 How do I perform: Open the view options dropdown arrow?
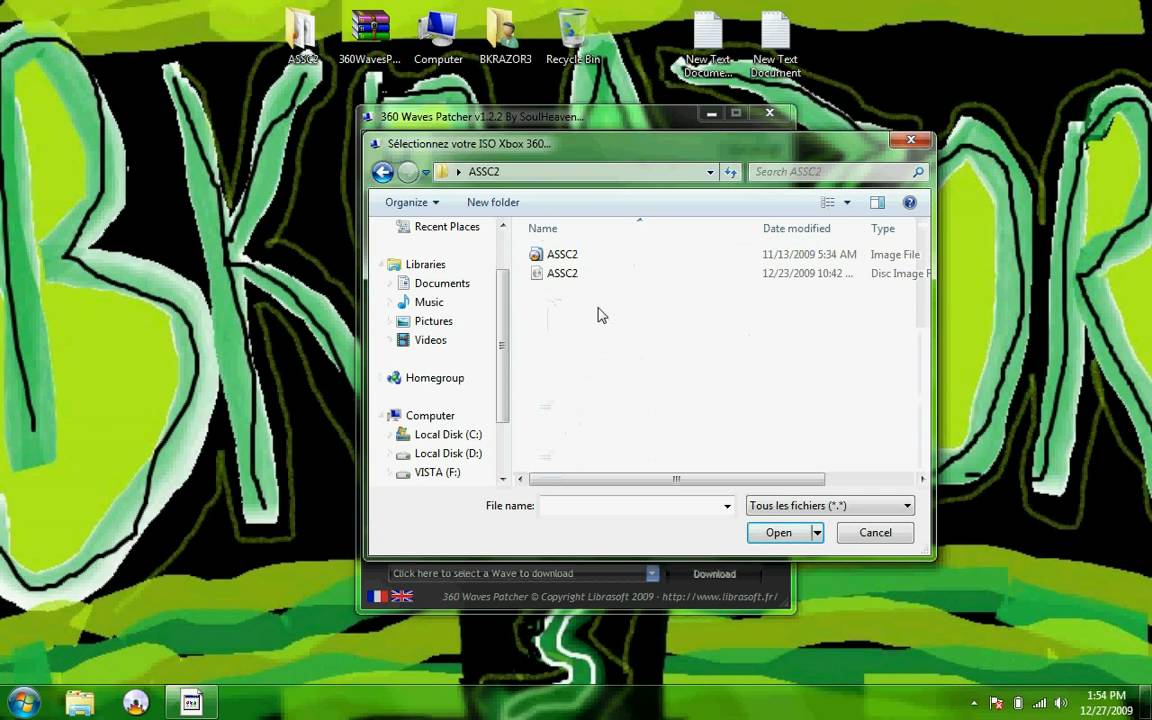[x=847, y=202]
